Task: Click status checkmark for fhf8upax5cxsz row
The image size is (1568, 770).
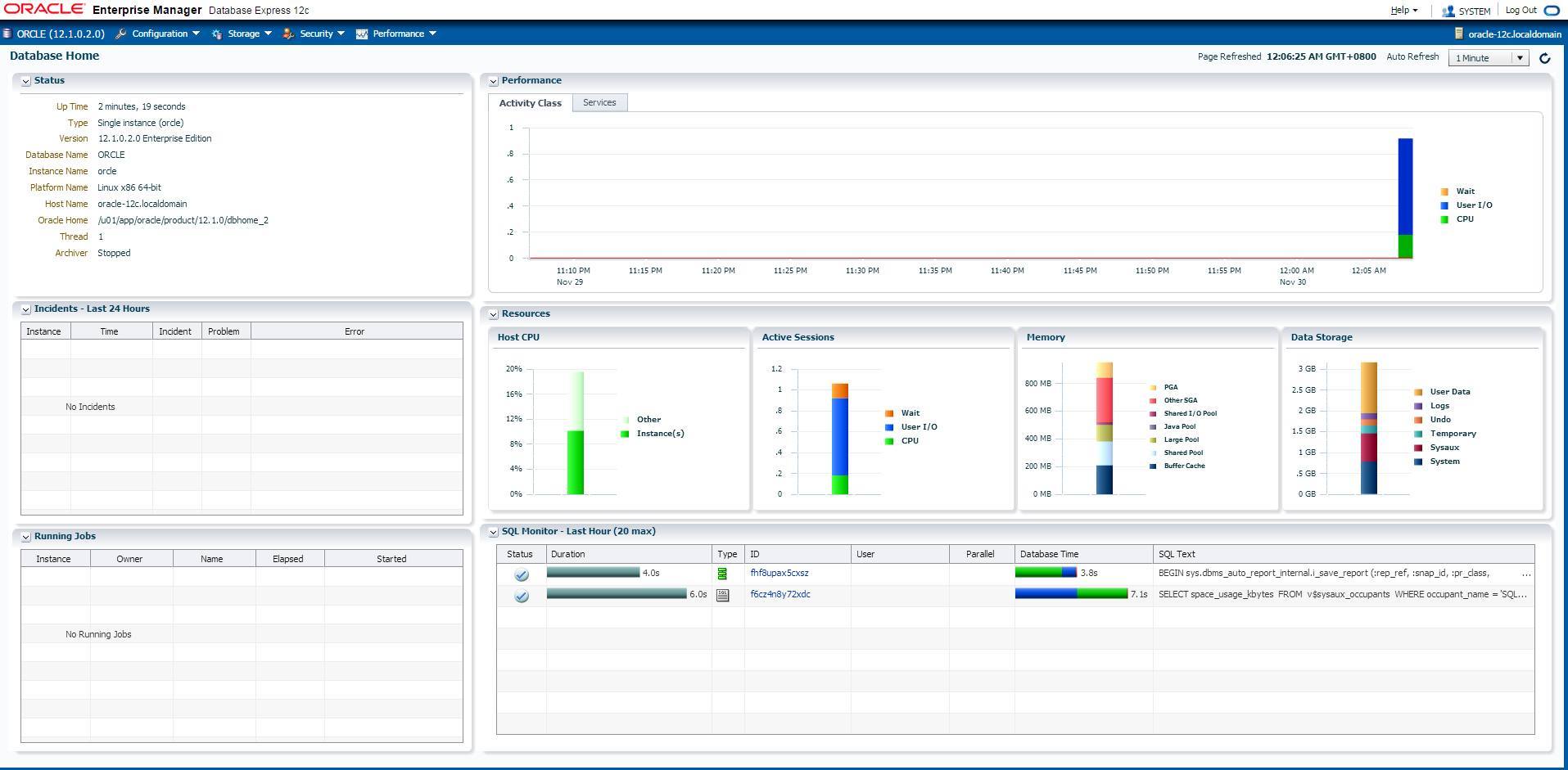Action: pyautogui.click(x=522, y=574)
